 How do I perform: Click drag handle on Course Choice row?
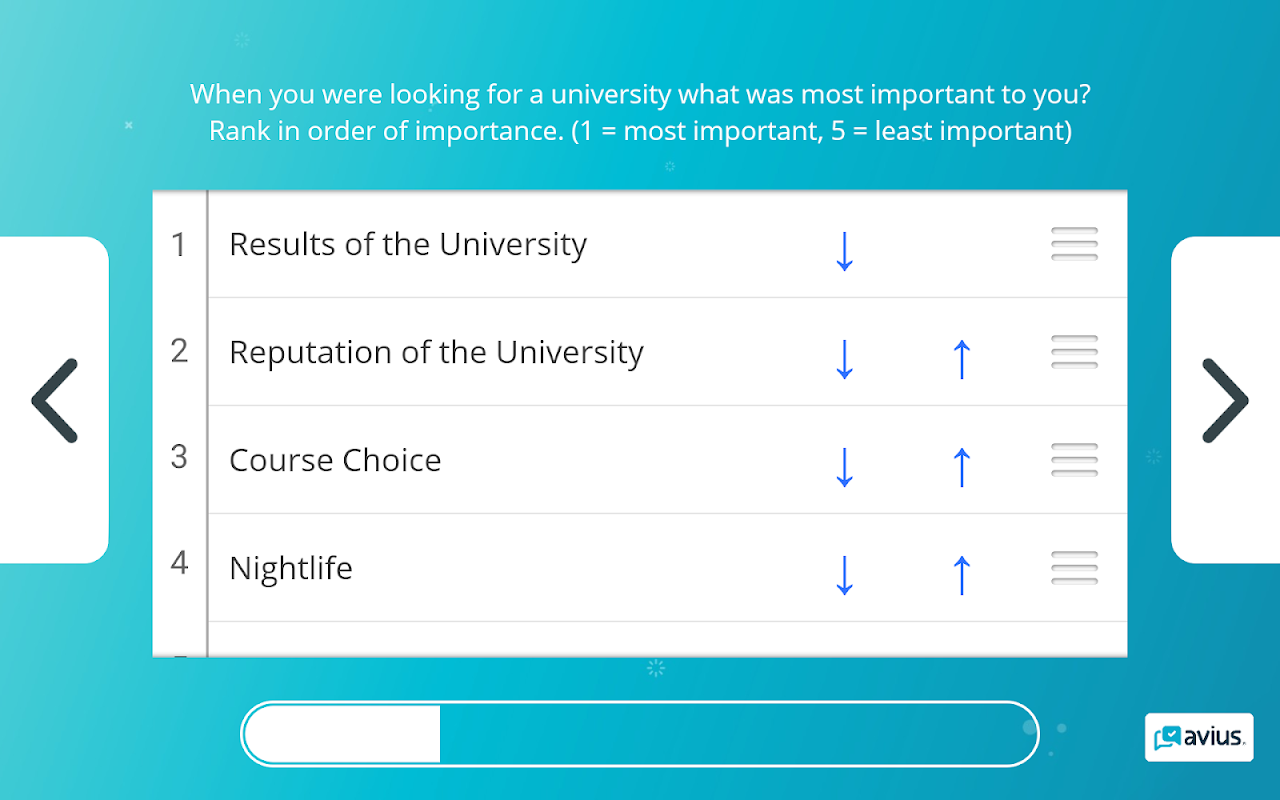point(1074,460)
